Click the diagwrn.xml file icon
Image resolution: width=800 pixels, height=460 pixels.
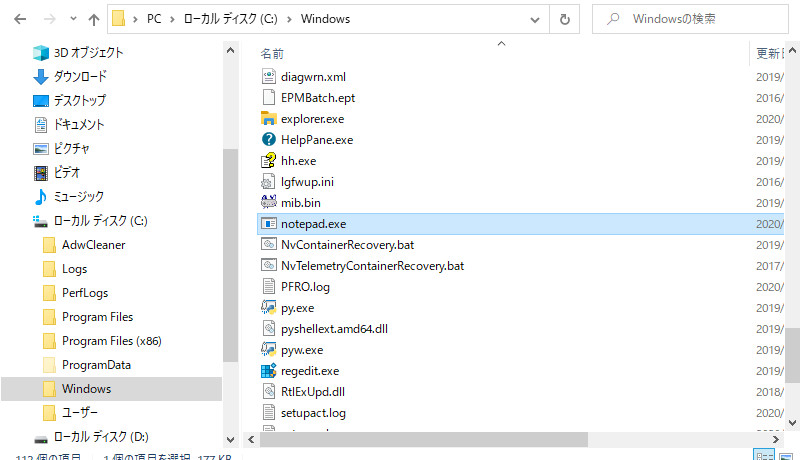tap(268, 76)
